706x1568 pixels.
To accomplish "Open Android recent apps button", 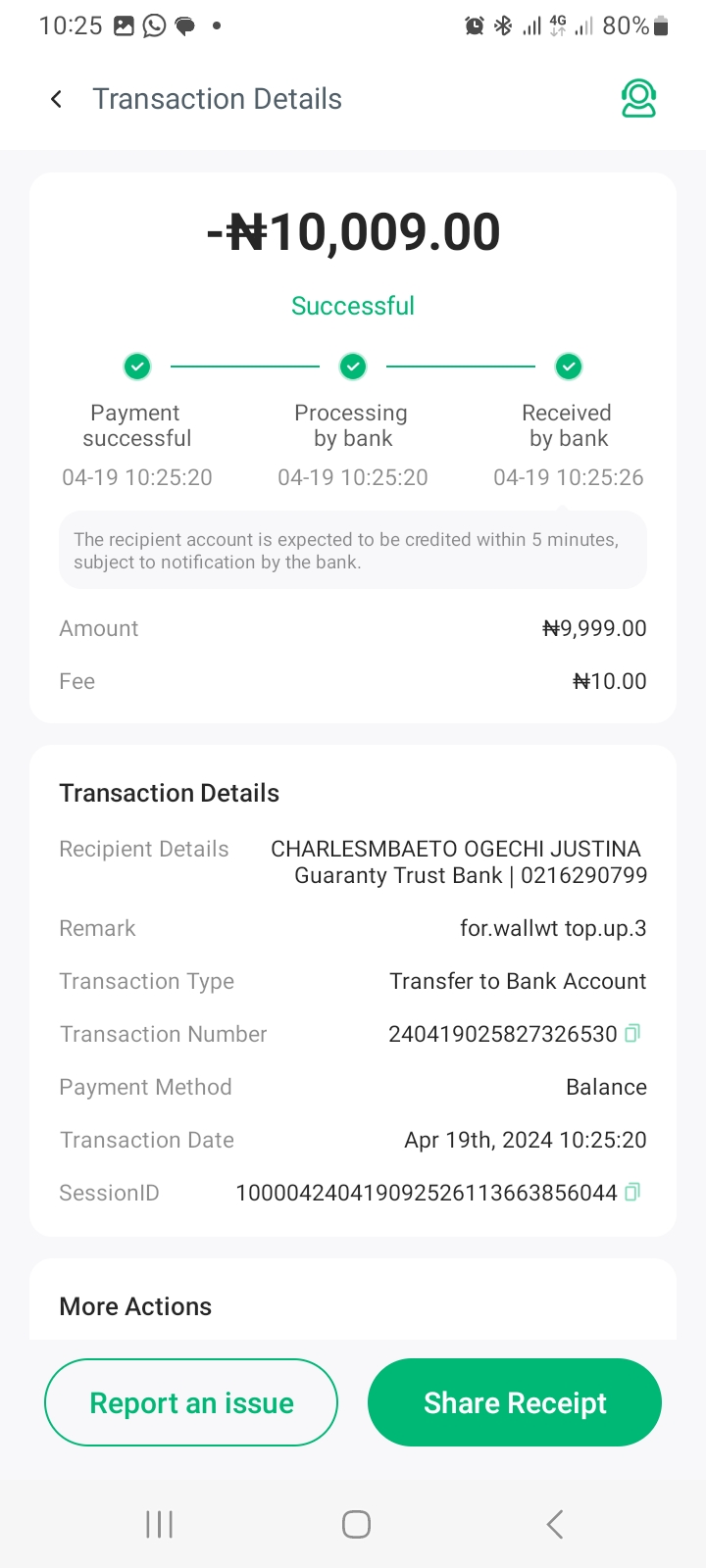I will pos(159,1524).
